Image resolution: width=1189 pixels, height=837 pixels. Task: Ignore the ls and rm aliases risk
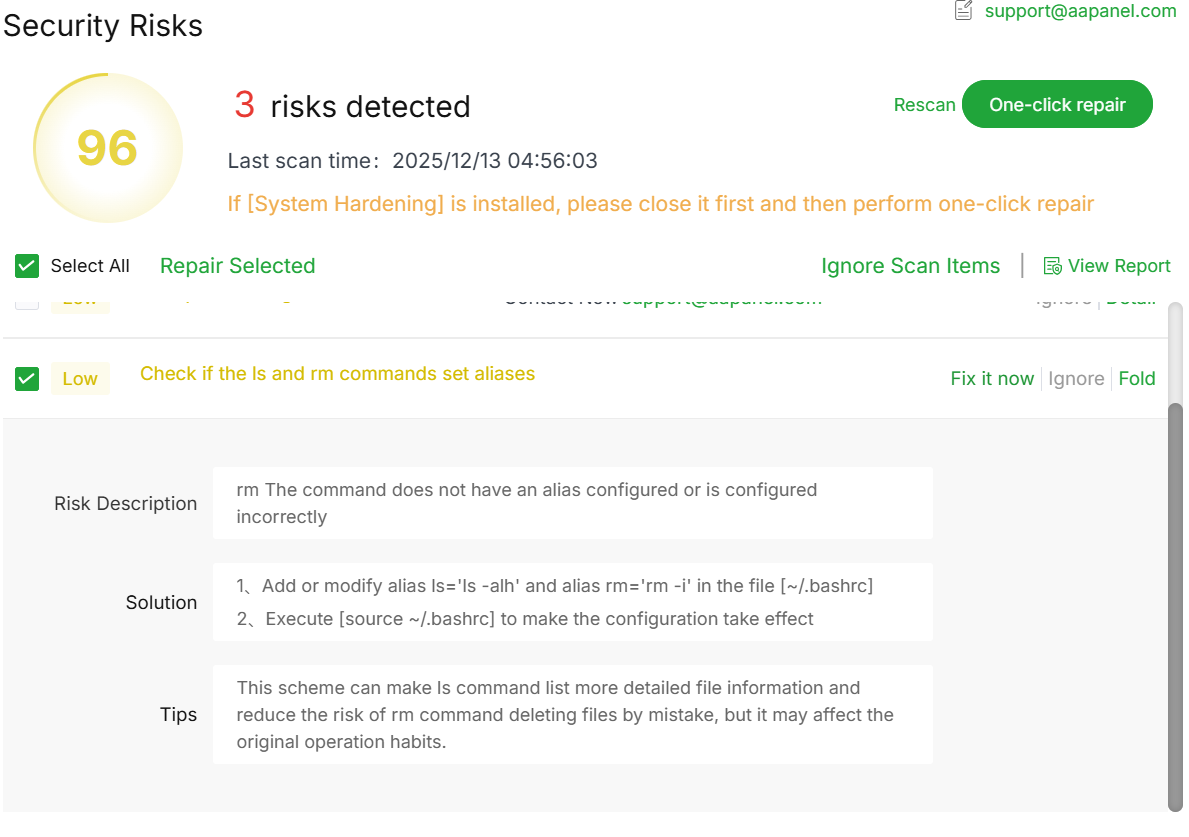1076,379
